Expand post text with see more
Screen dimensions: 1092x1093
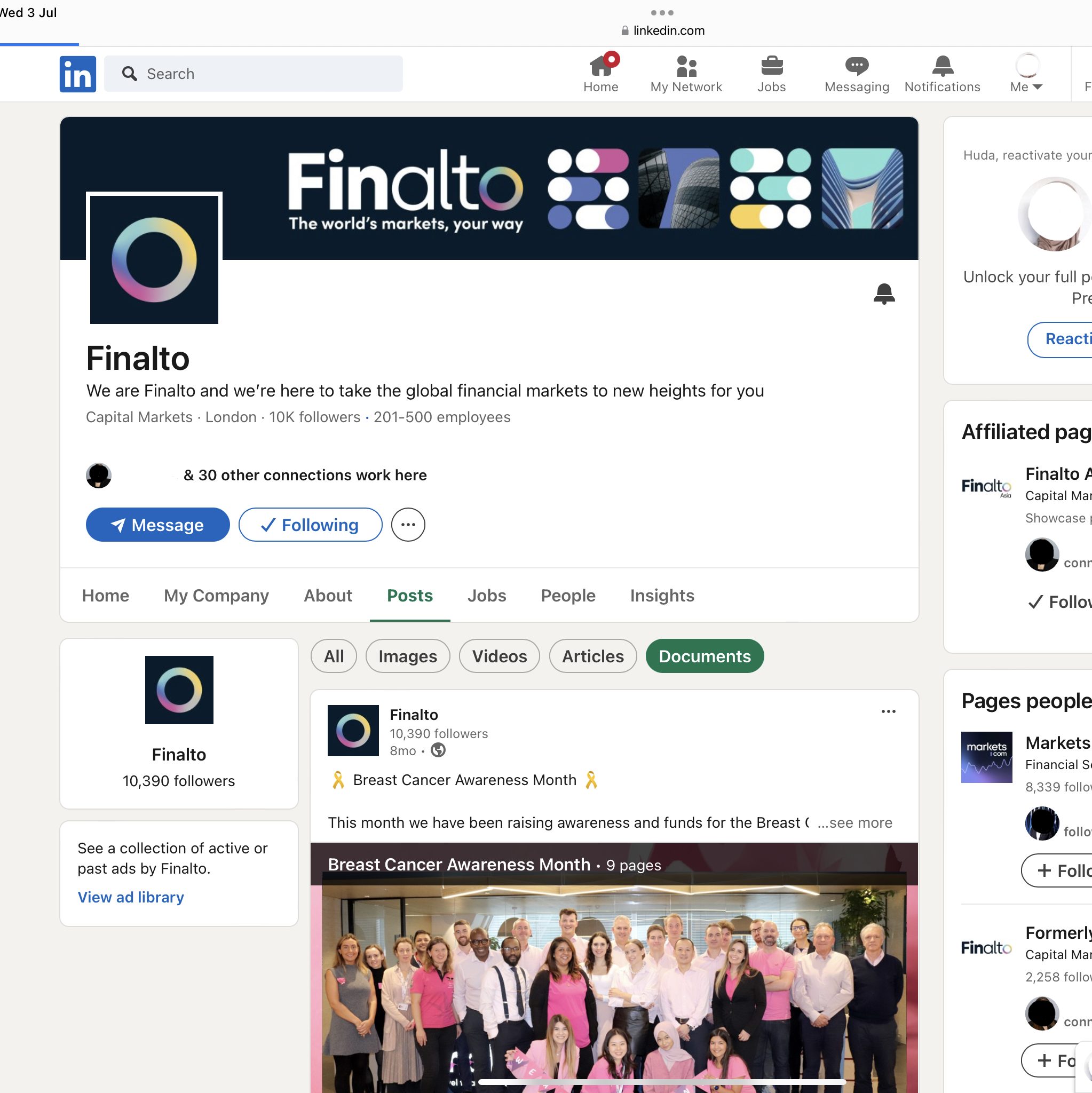click(x=860, y=822)
